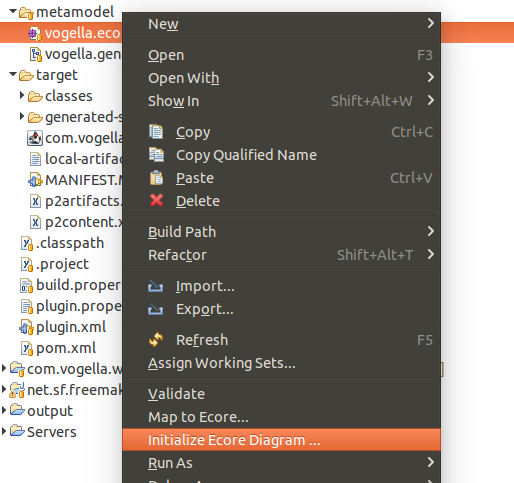Select Initialize Ecore Diagram menu entry
The image size is (514, 483).
281,440
